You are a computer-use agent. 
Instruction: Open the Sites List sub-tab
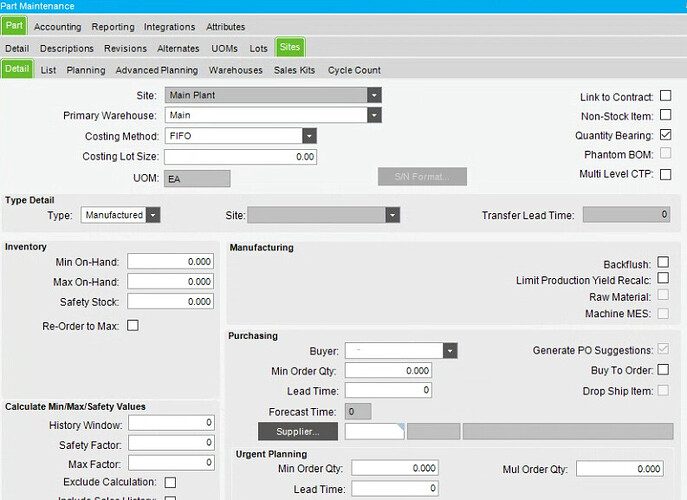(x=48, y=70)
